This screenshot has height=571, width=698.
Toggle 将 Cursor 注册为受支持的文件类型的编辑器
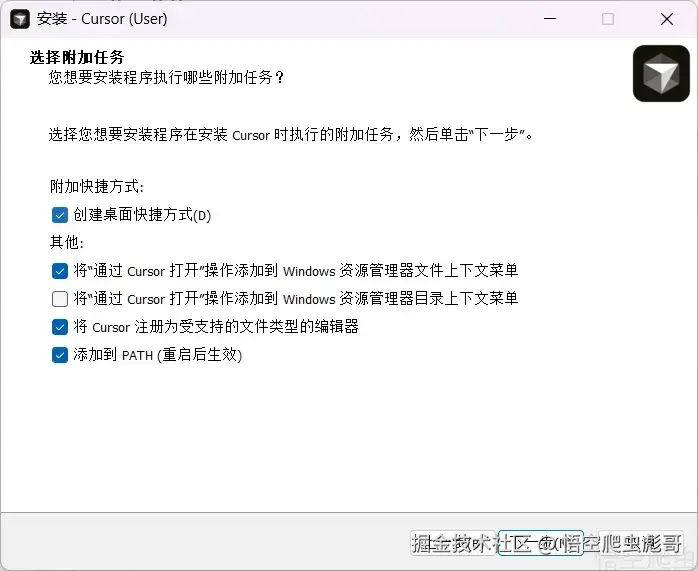point(60,327)
